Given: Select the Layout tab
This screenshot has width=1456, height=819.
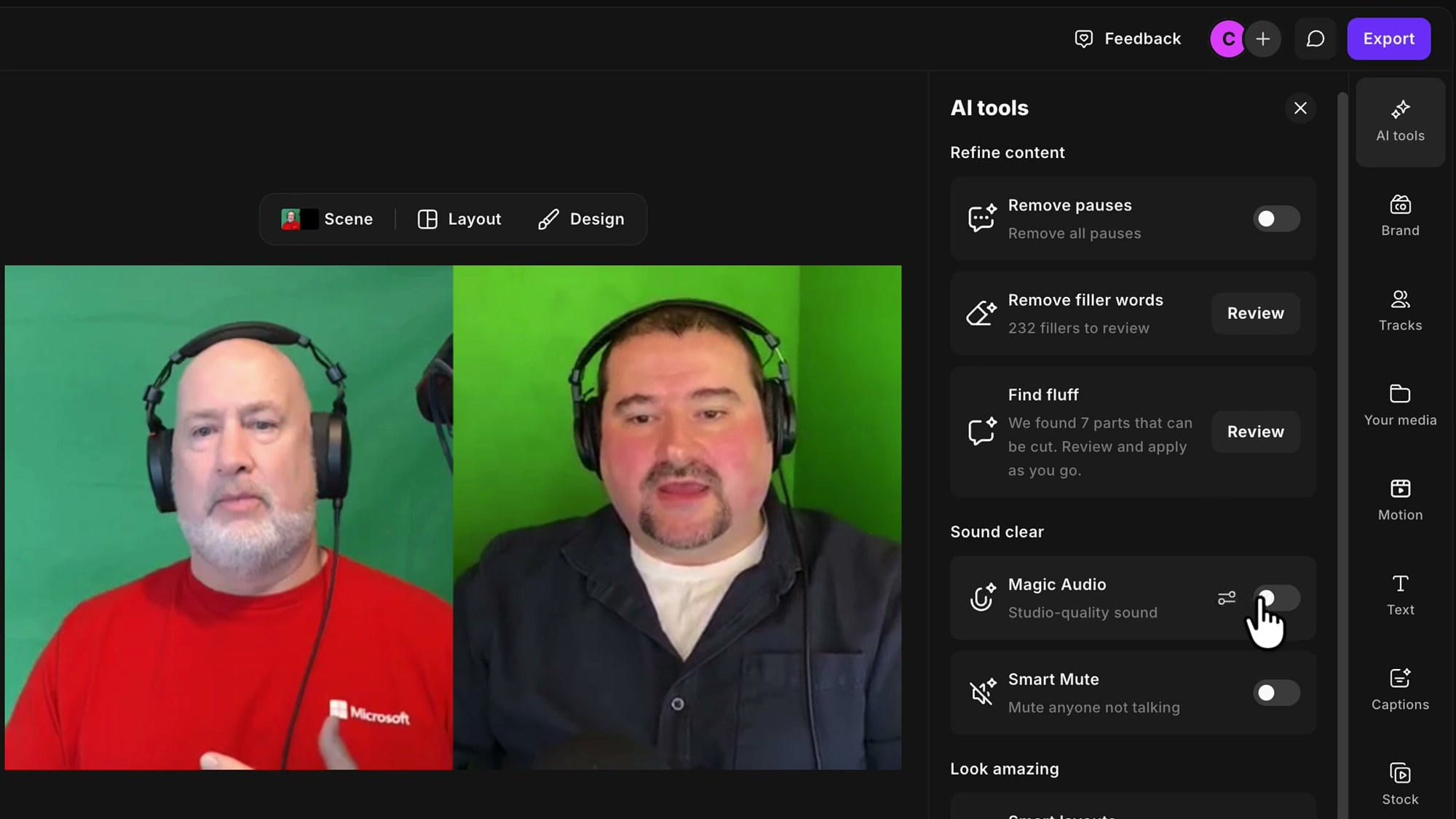Looking at the screenshot, I should click(x=459, y=219).
